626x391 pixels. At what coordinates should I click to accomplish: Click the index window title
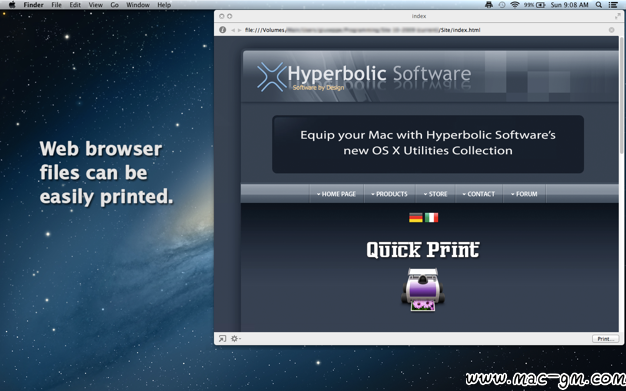[419, 16]
